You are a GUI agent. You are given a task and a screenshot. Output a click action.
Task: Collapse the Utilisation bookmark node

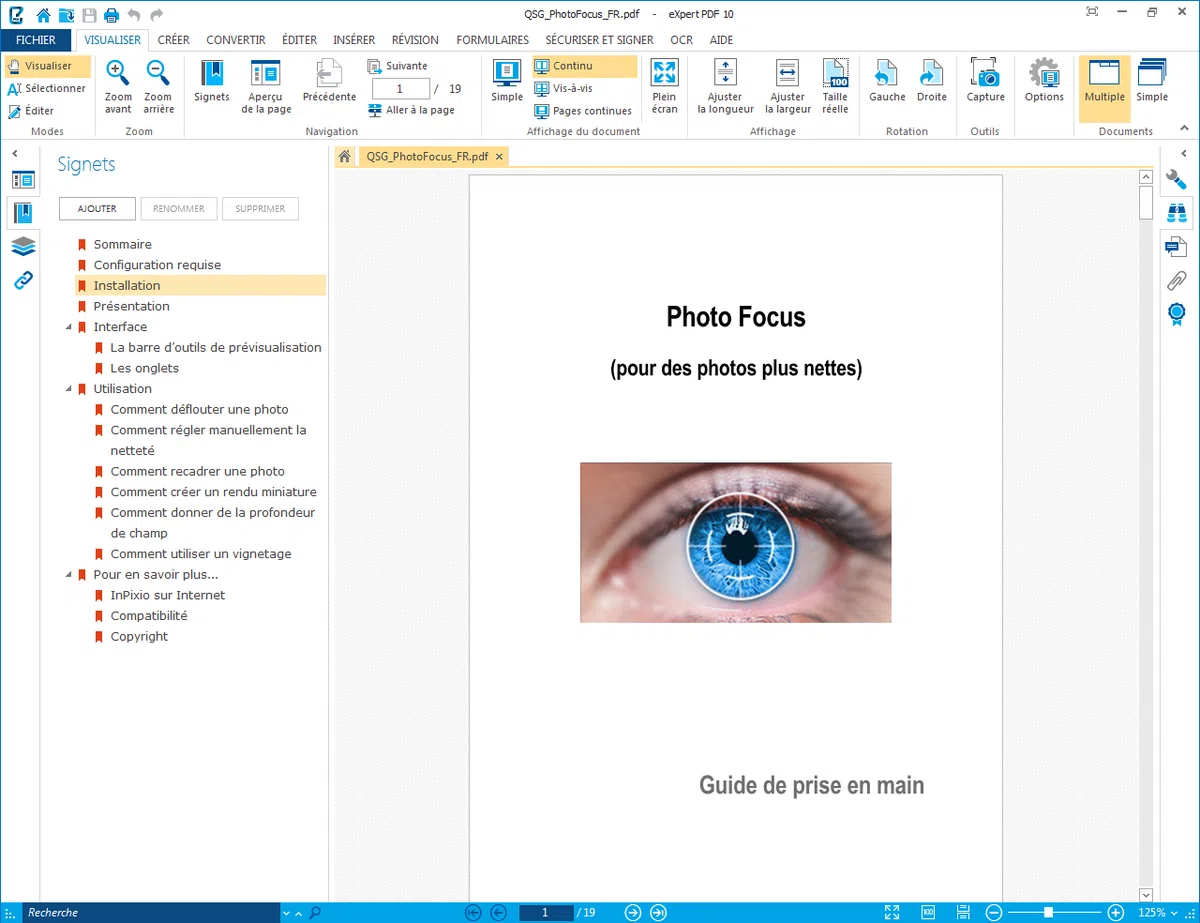coord(68,389)
